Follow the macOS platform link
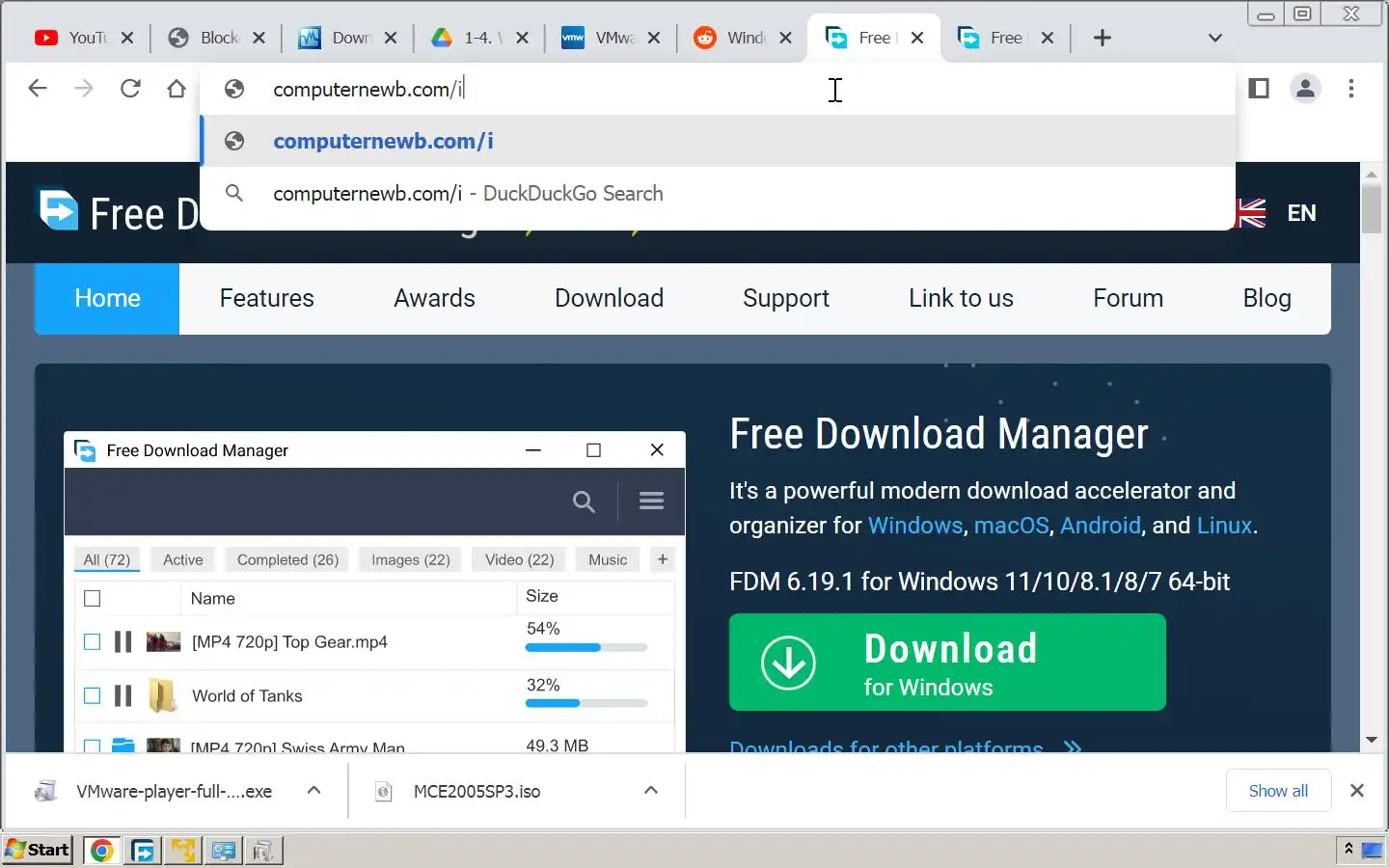This screenshot has width=1389, height=868. tap(1011, 526)
